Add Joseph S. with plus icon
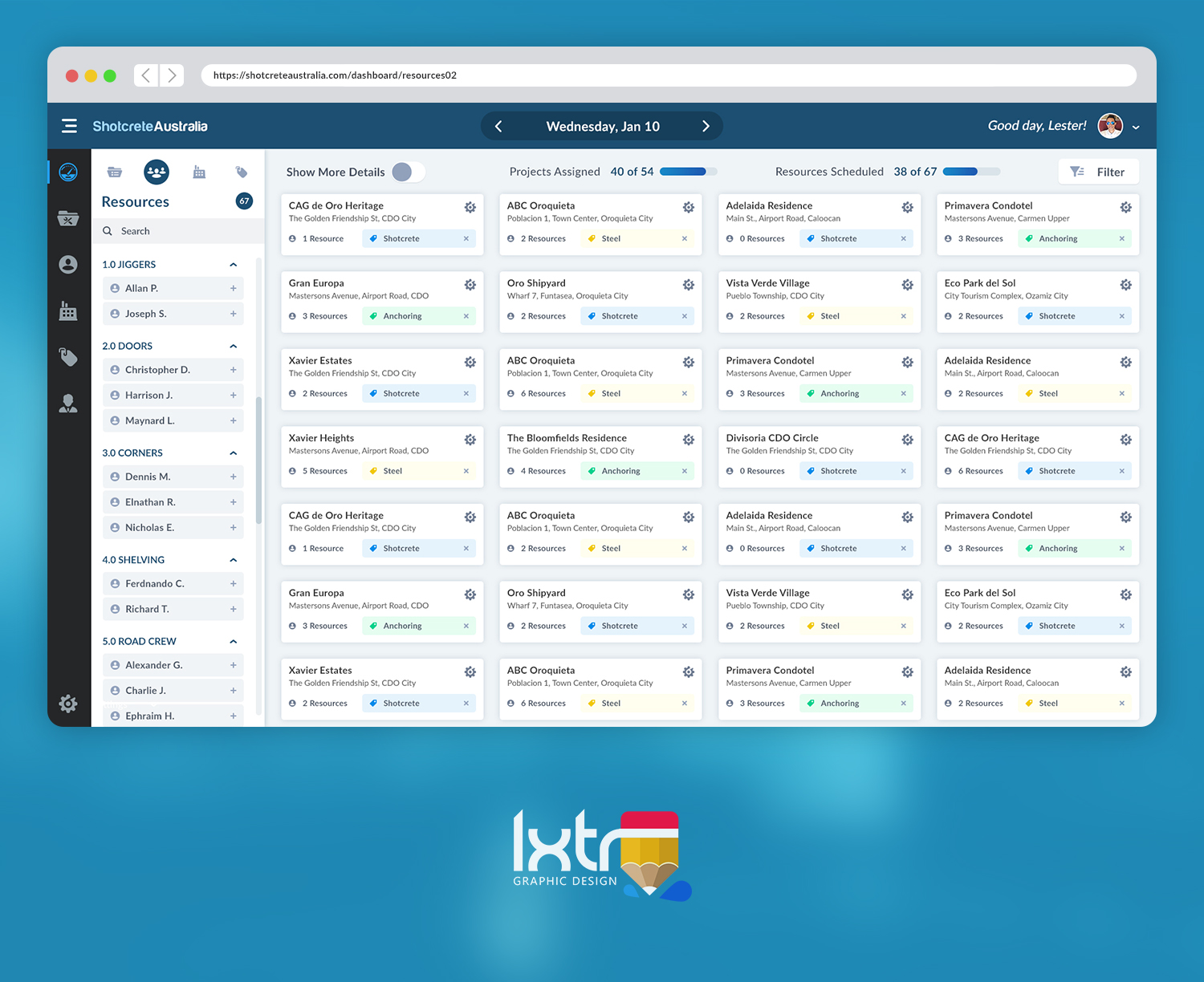1204x982 pixels. [x=234, y=314]
